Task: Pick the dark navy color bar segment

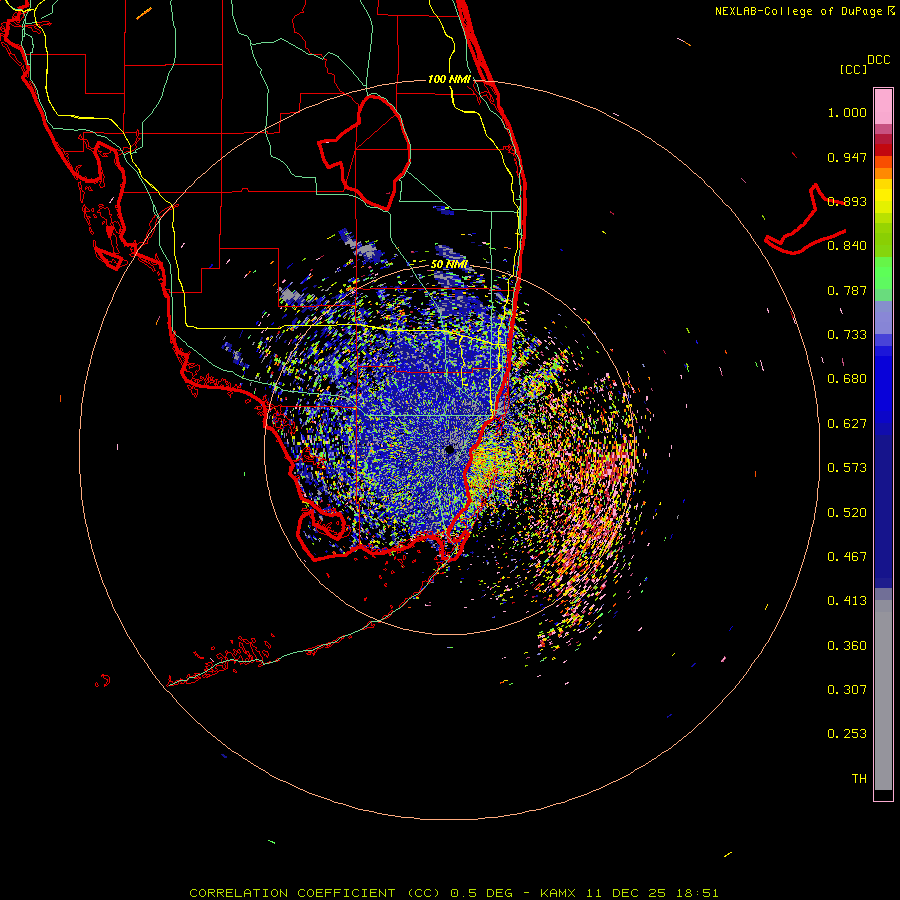Action: (x=883, y=511)
